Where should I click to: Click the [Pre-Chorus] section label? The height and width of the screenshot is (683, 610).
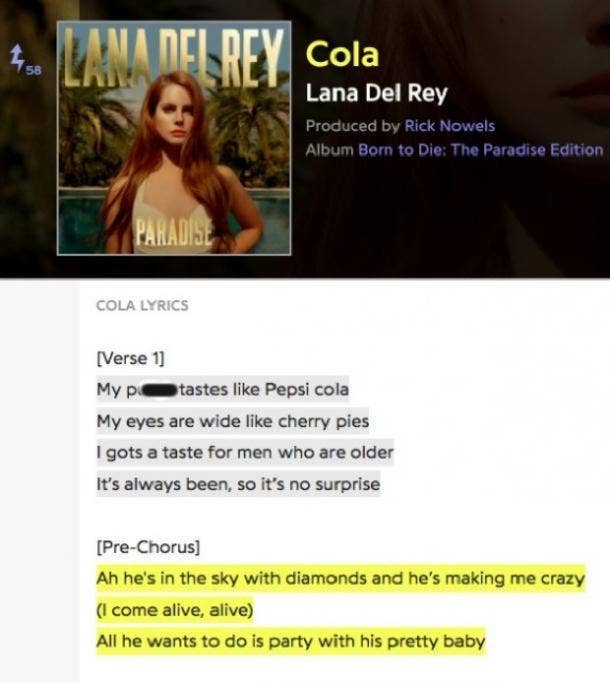148,547
